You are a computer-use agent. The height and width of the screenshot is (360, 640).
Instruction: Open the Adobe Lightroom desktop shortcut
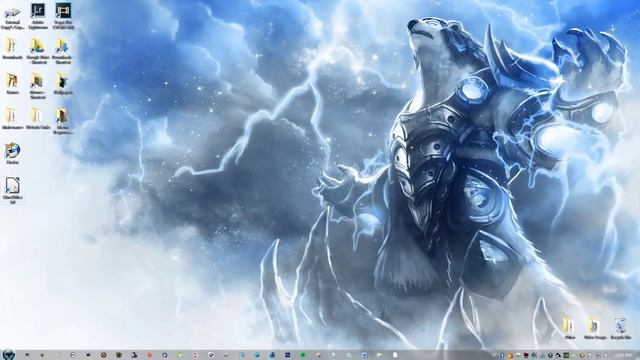[38, 15]
